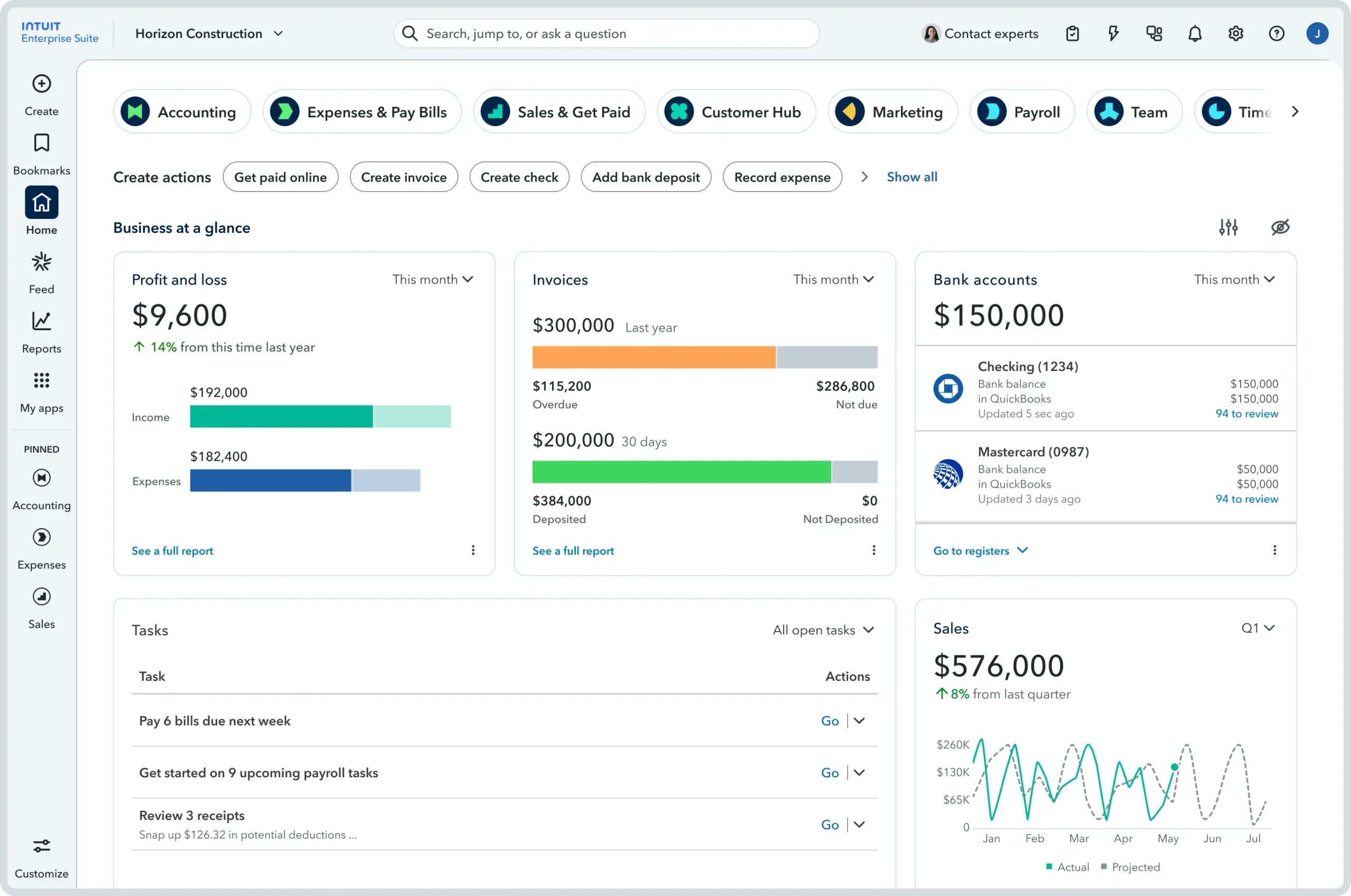Image resolution: width=1351 pixels, height=896 pixels.
Task: Click the search input field
Action: (607, 34)
